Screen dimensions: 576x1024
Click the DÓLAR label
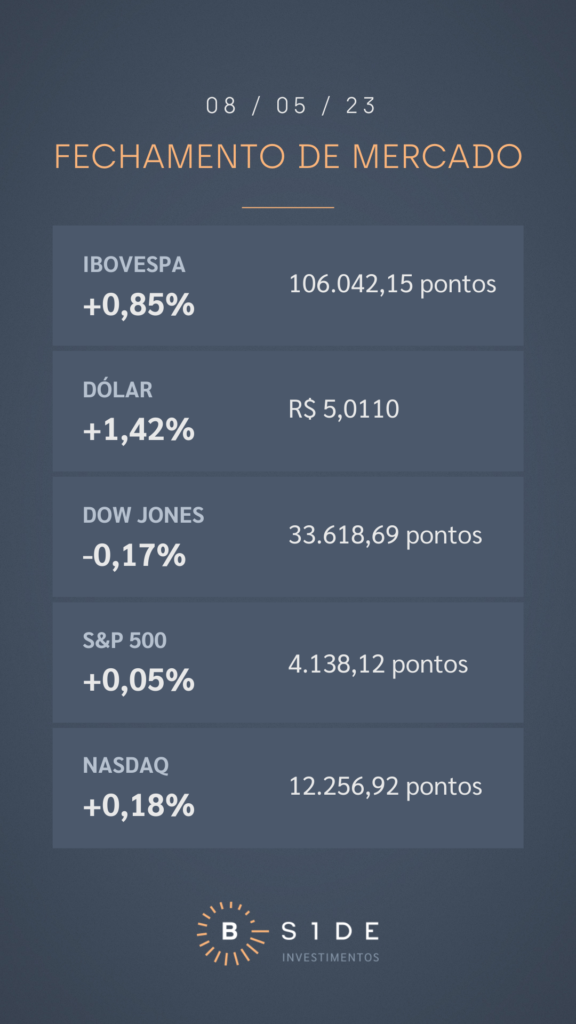(x=118, y=389)
